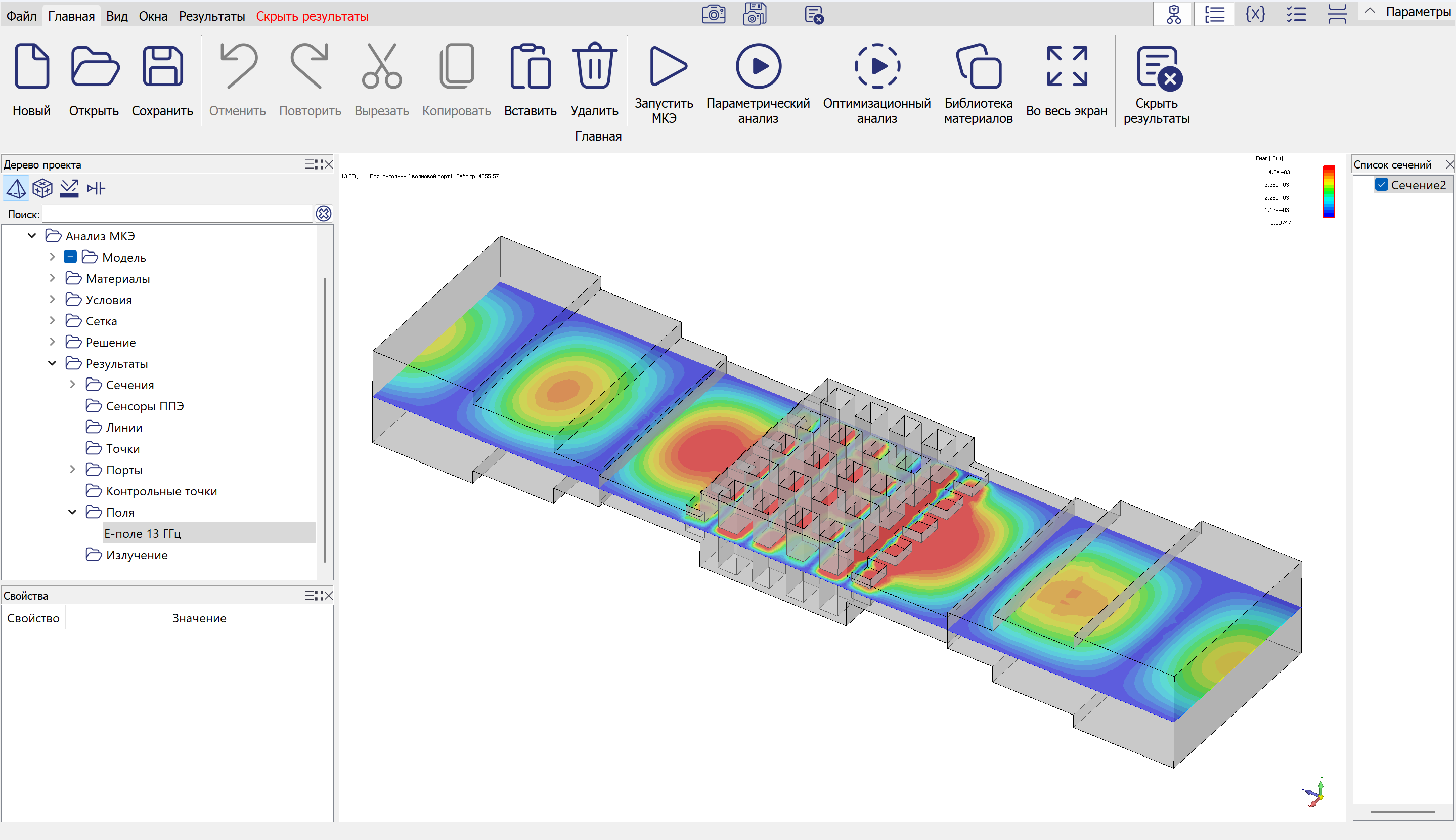
Task: Open the Вид menu
Action: tap(116, 16)
